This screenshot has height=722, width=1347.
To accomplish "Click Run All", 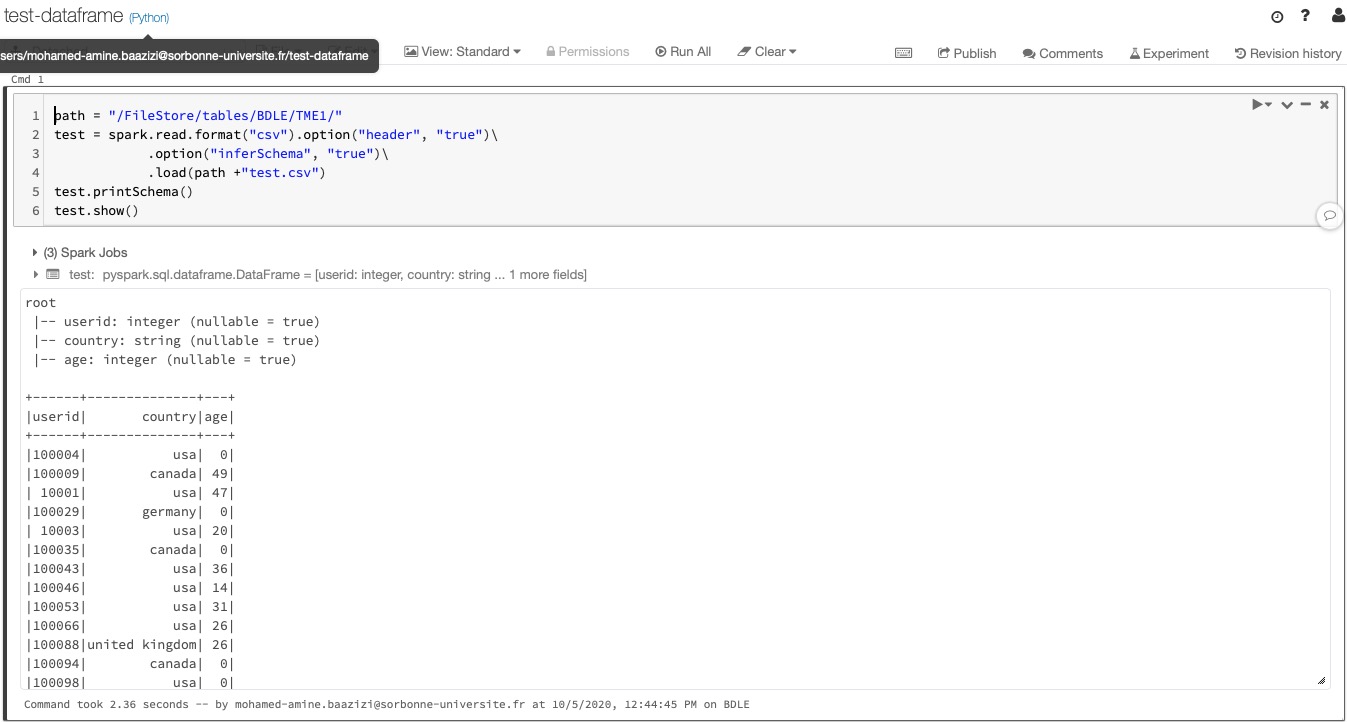I will (x=683, y=52).
